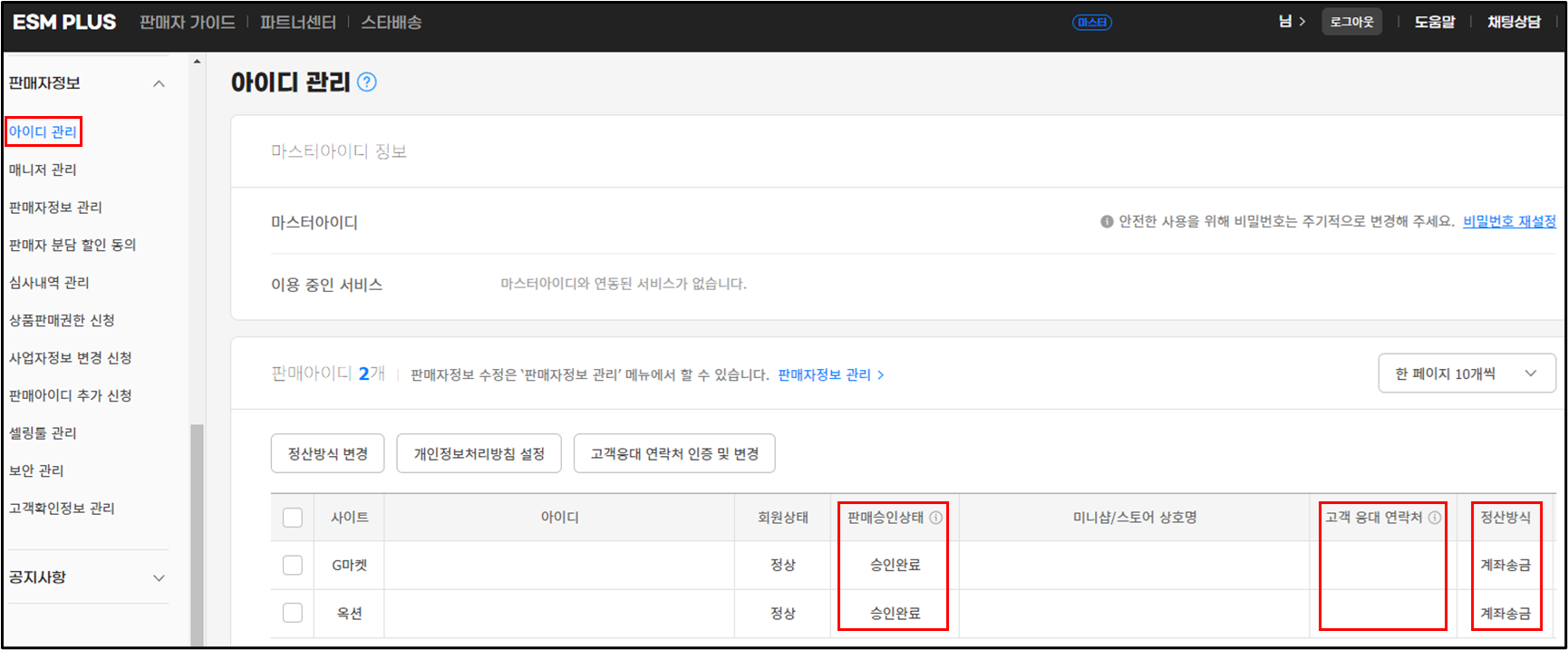Select 매니저 관리 in sidebar
This screenshot has height=650, width=1568.
point(43,170)
